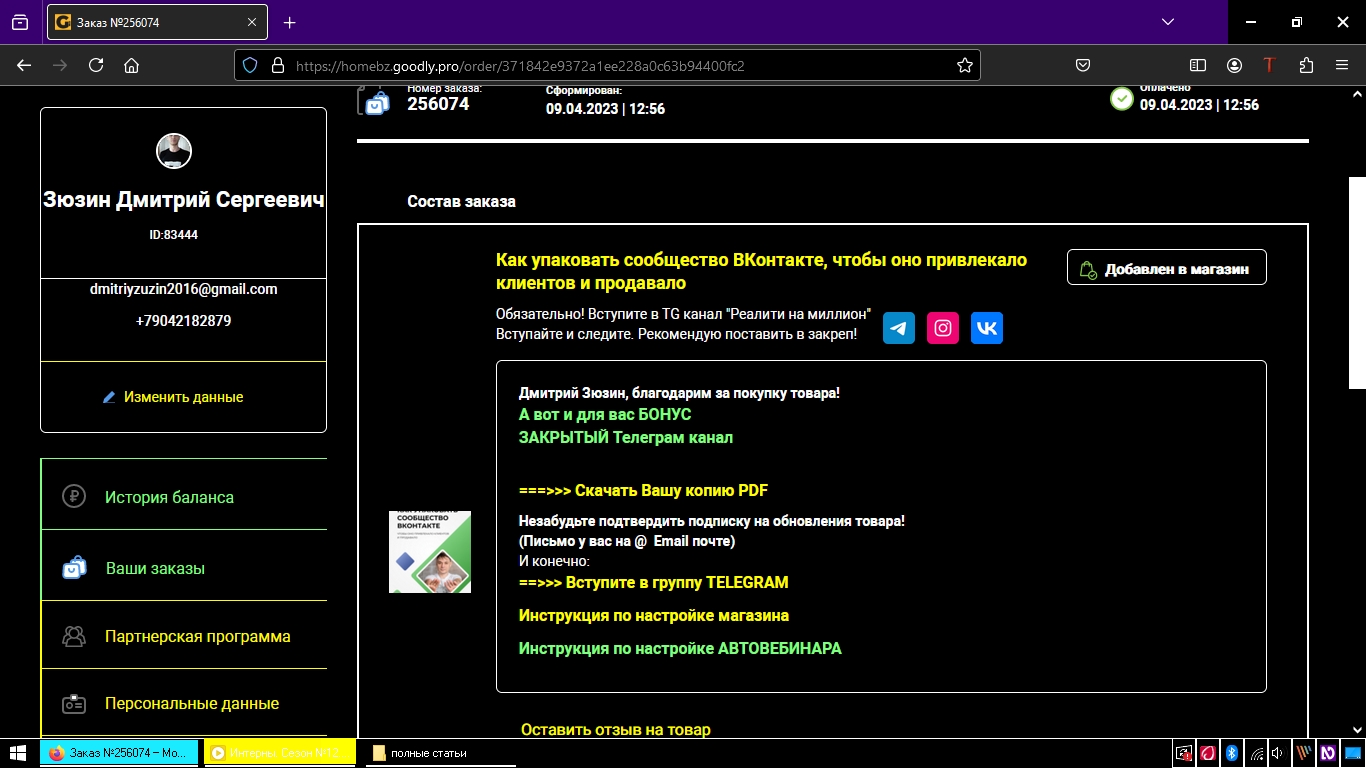
Task: Click the email dmitriyzuzin2016@gmail.com
Action: tap(183, 289)
